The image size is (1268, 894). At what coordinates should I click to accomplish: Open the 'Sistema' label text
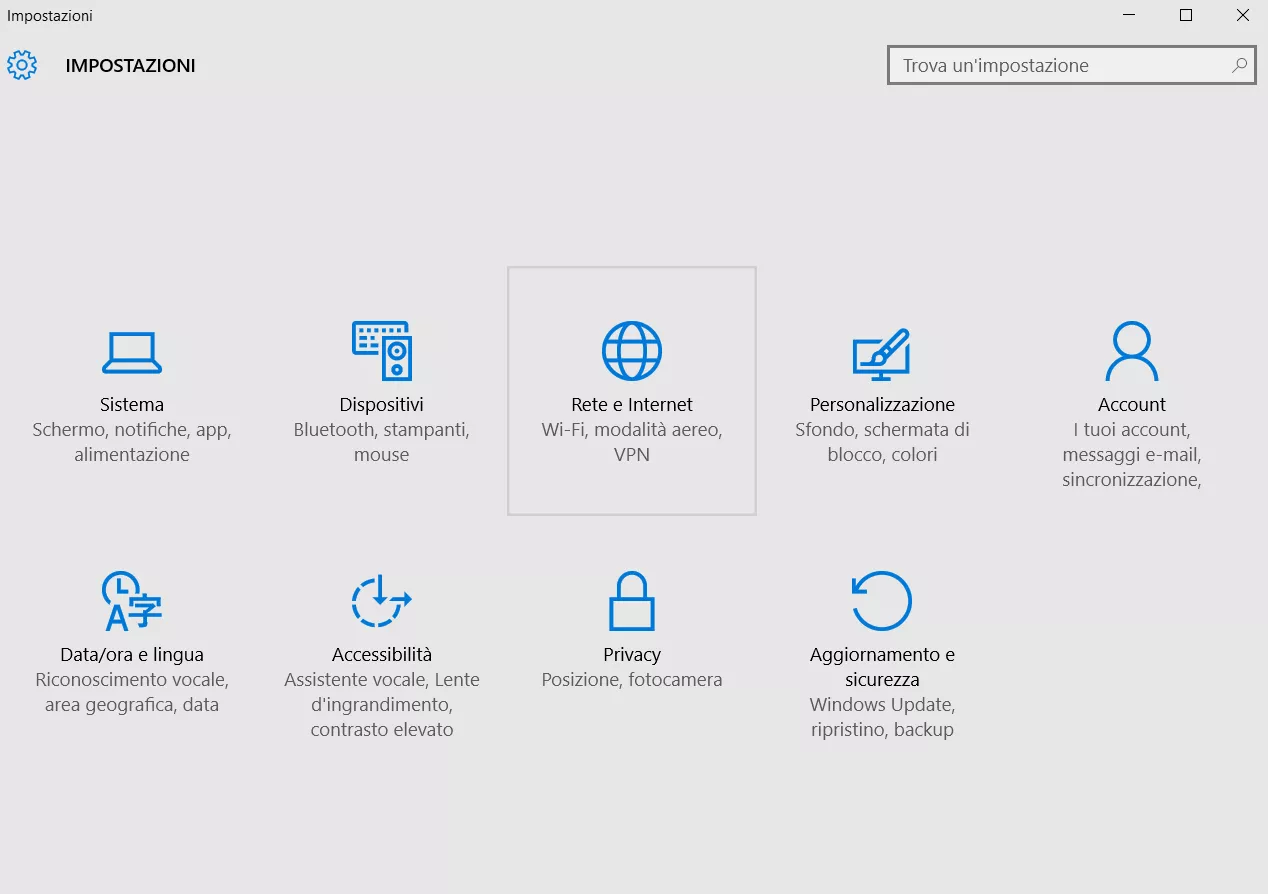point(131,405)
